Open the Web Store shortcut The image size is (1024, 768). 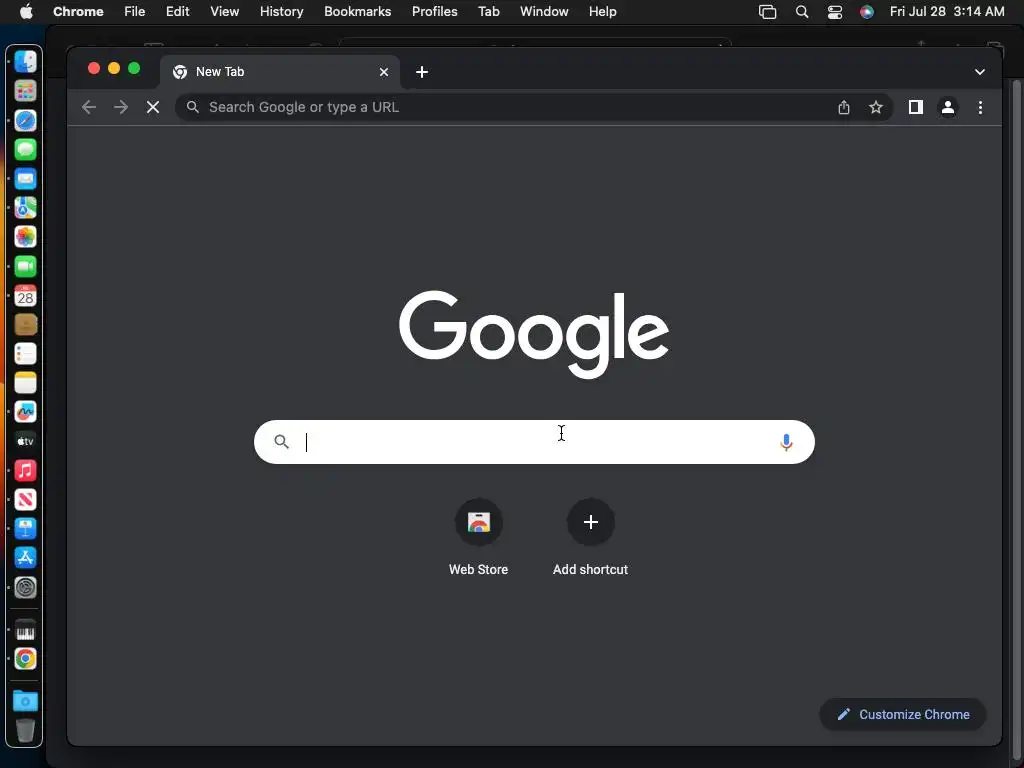(x=479, y=537)
